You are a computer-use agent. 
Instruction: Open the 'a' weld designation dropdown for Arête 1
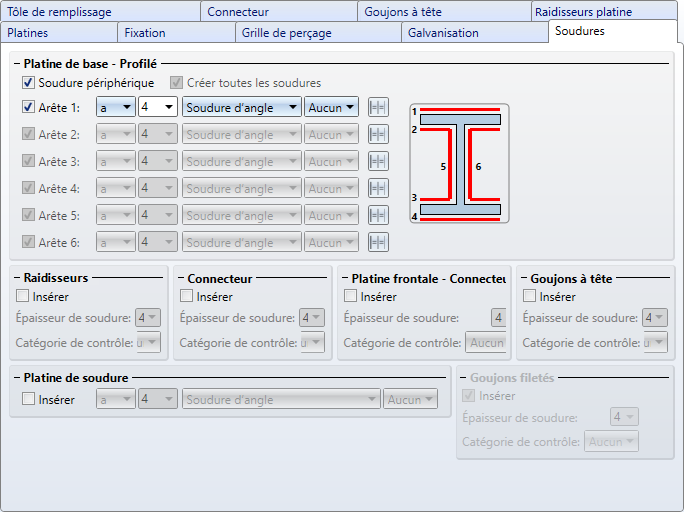[x=115, y=107]
